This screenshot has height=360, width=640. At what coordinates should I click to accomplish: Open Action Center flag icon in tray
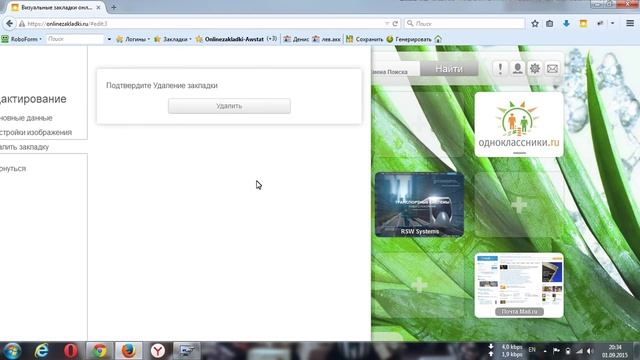pyautogui.click(x=556, y=351)
